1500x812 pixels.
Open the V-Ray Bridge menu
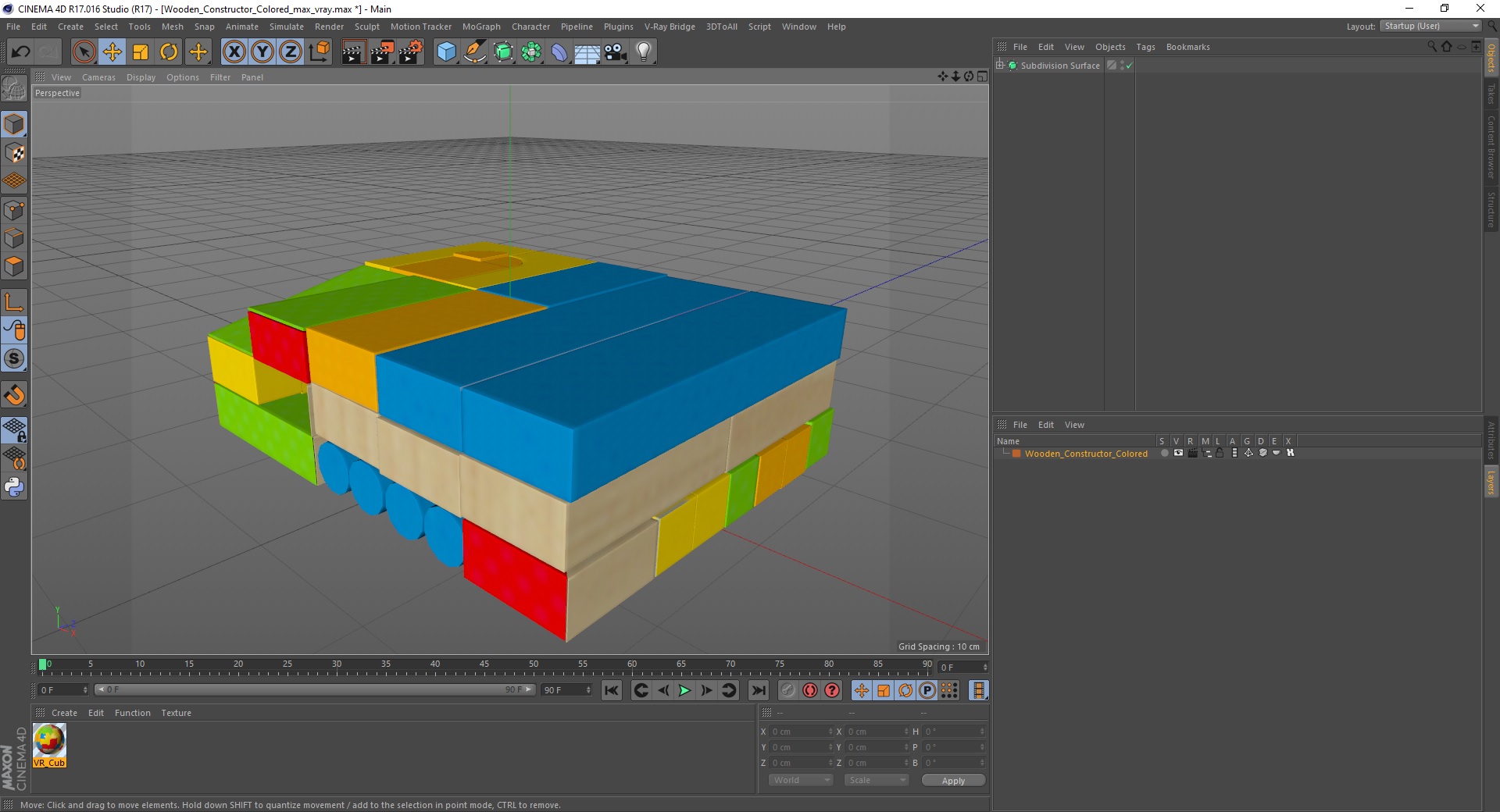670,27
